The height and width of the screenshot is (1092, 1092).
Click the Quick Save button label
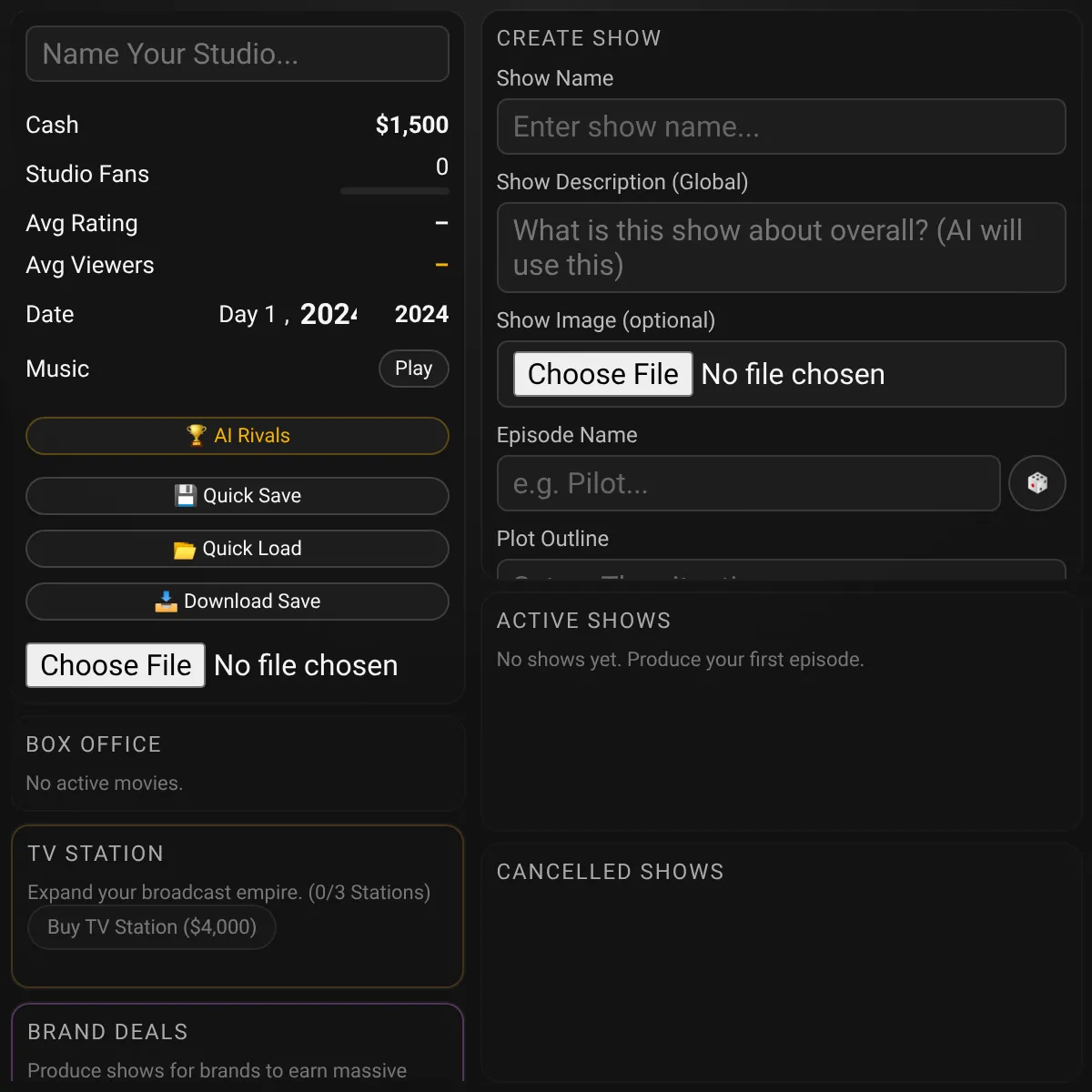coord(252,496)
